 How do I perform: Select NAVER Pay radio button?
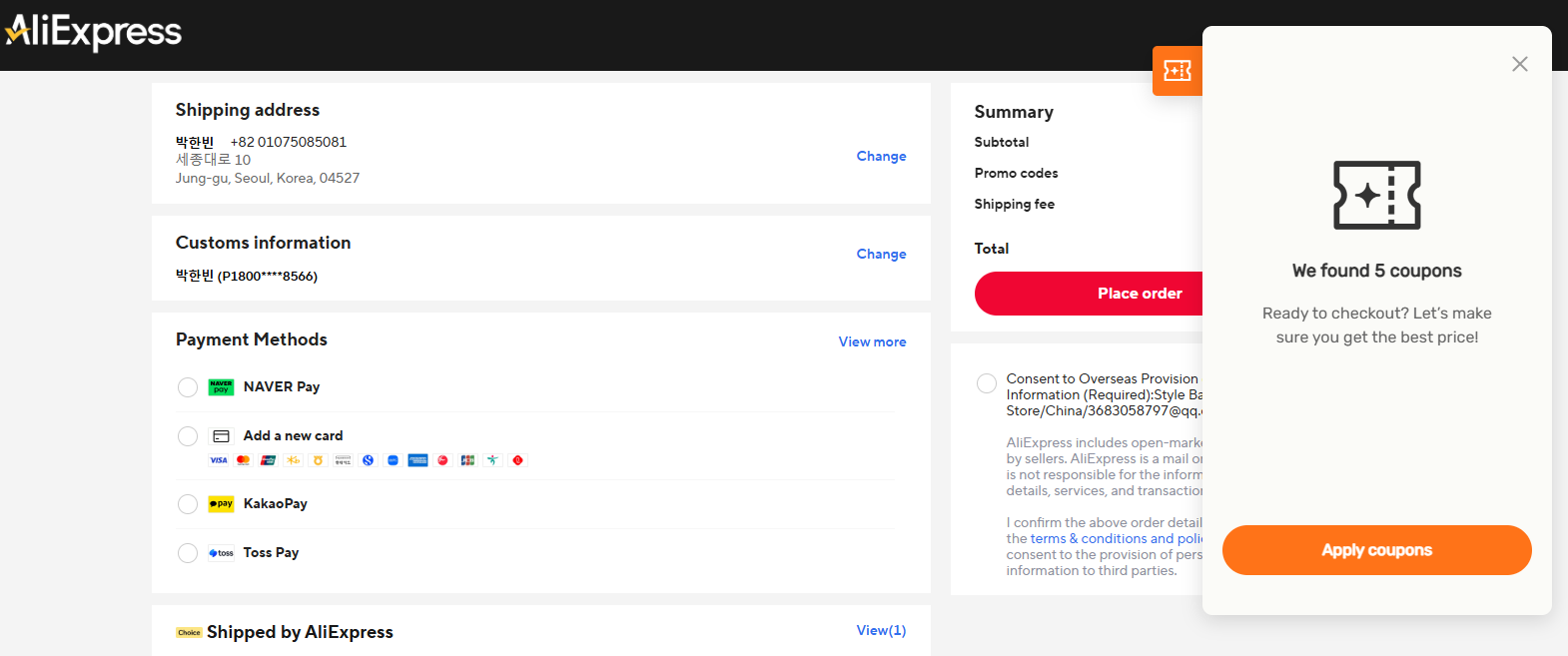188,387
